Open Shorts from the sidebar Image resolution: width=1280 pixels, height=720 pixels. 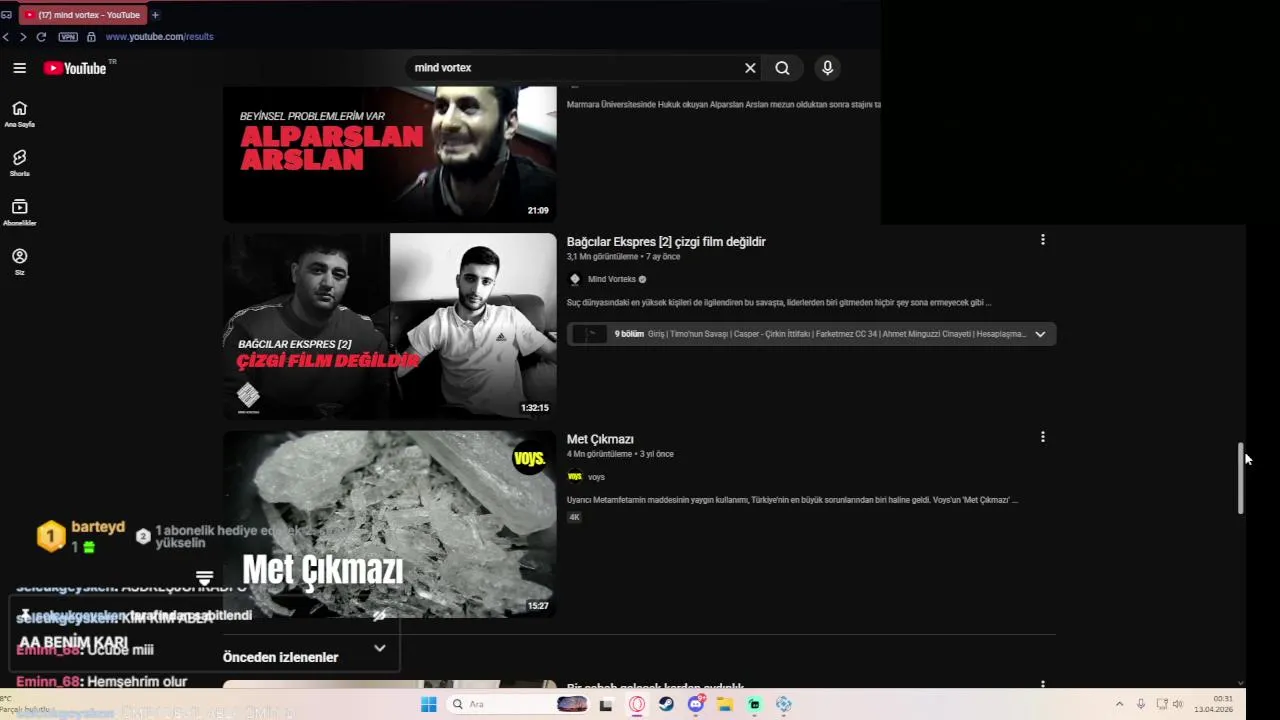19,163
